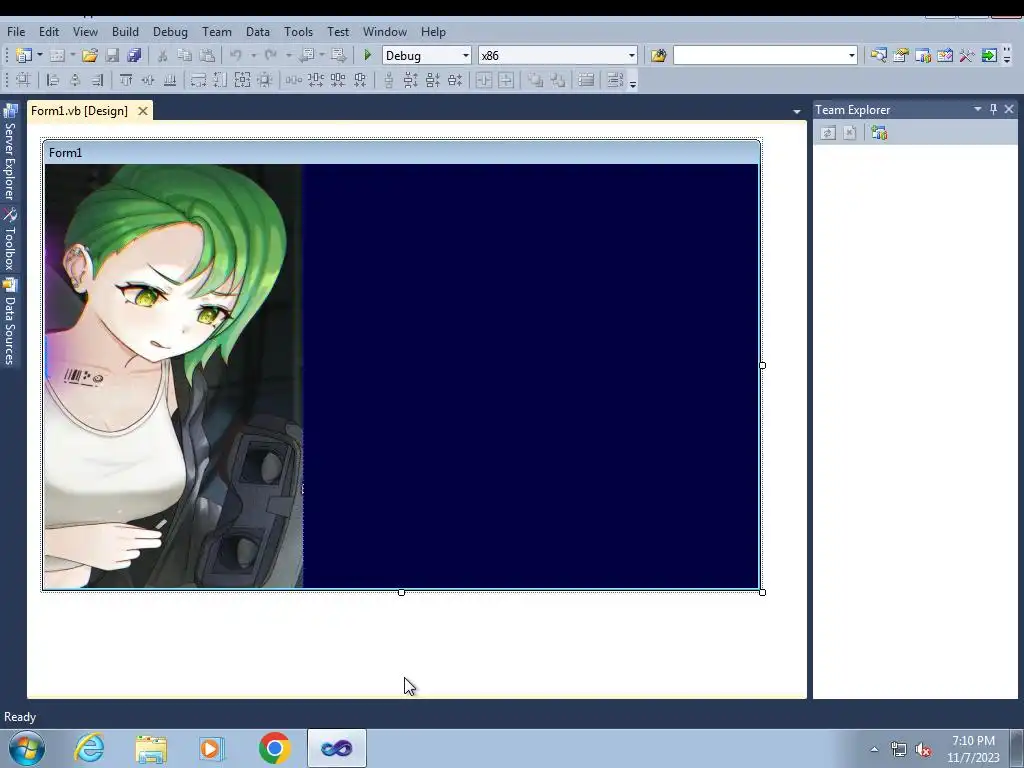Screen dimensions: 1024x768
Task: Click the New Project toolbar icon
Action: (24, 56)
